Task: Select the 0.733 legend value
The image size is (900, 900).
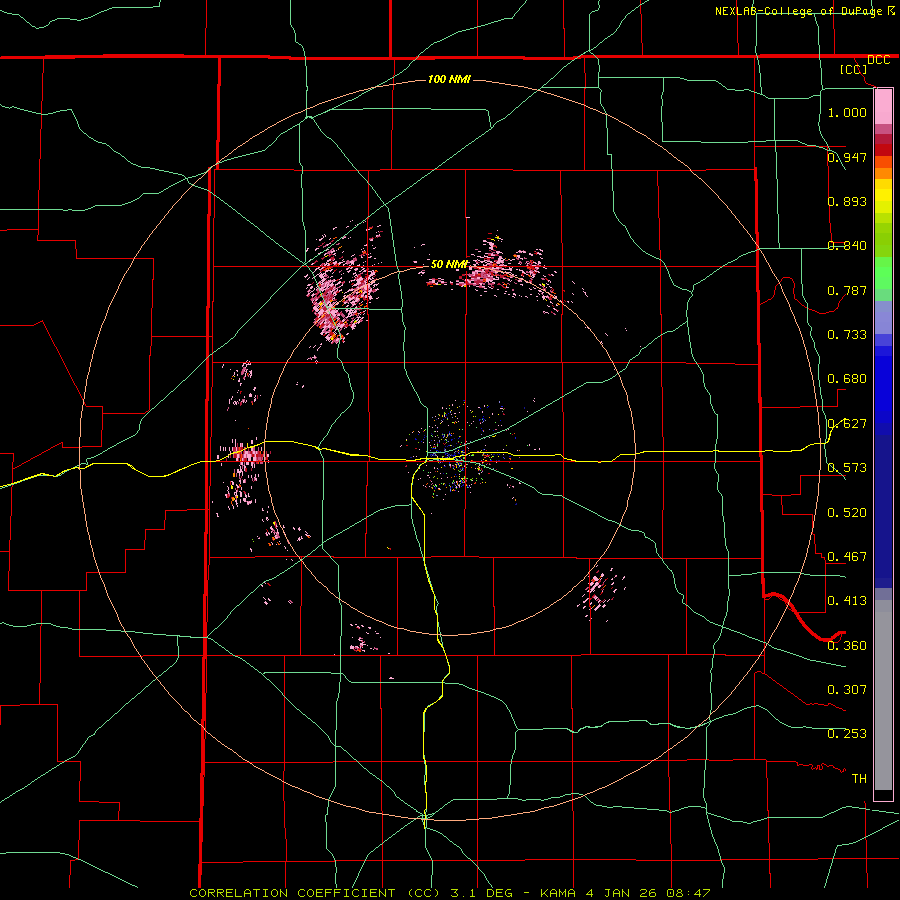Action: click(847, 335)
